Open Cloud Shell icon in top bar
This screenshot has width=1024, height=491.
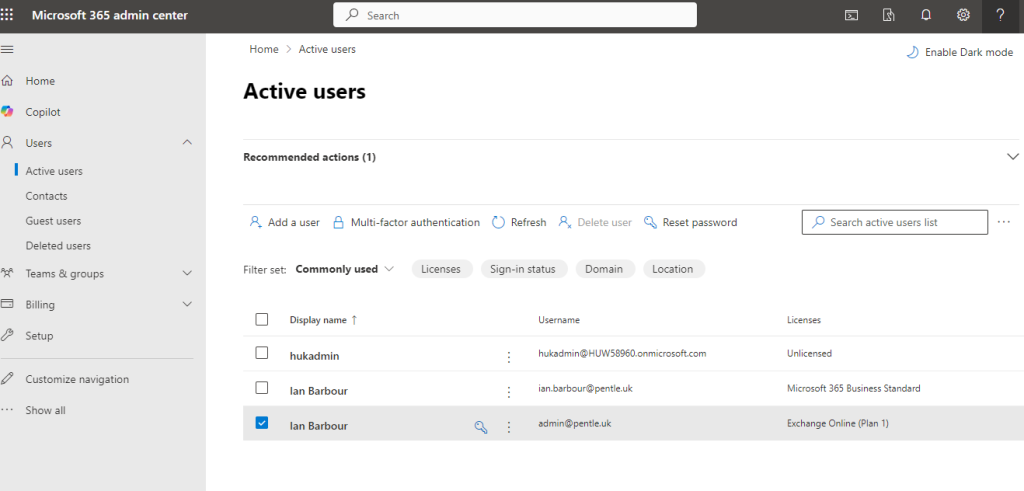tap(851, 16)
